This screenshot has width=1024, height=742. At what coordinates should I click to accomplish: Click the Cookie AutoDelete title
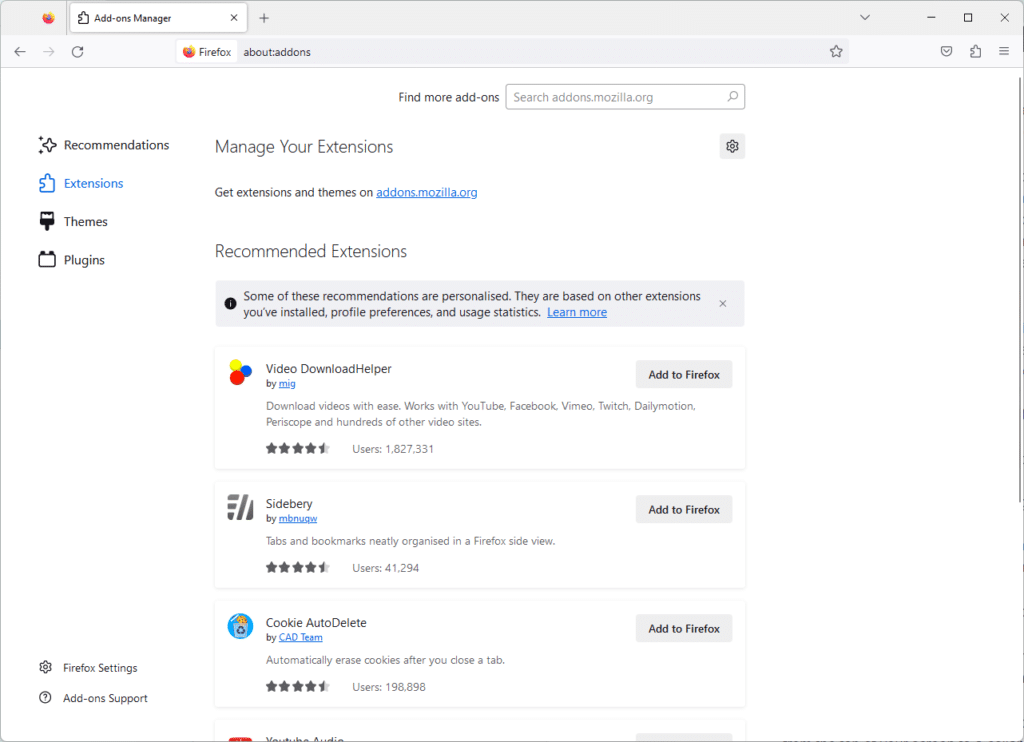coord(316,623)
